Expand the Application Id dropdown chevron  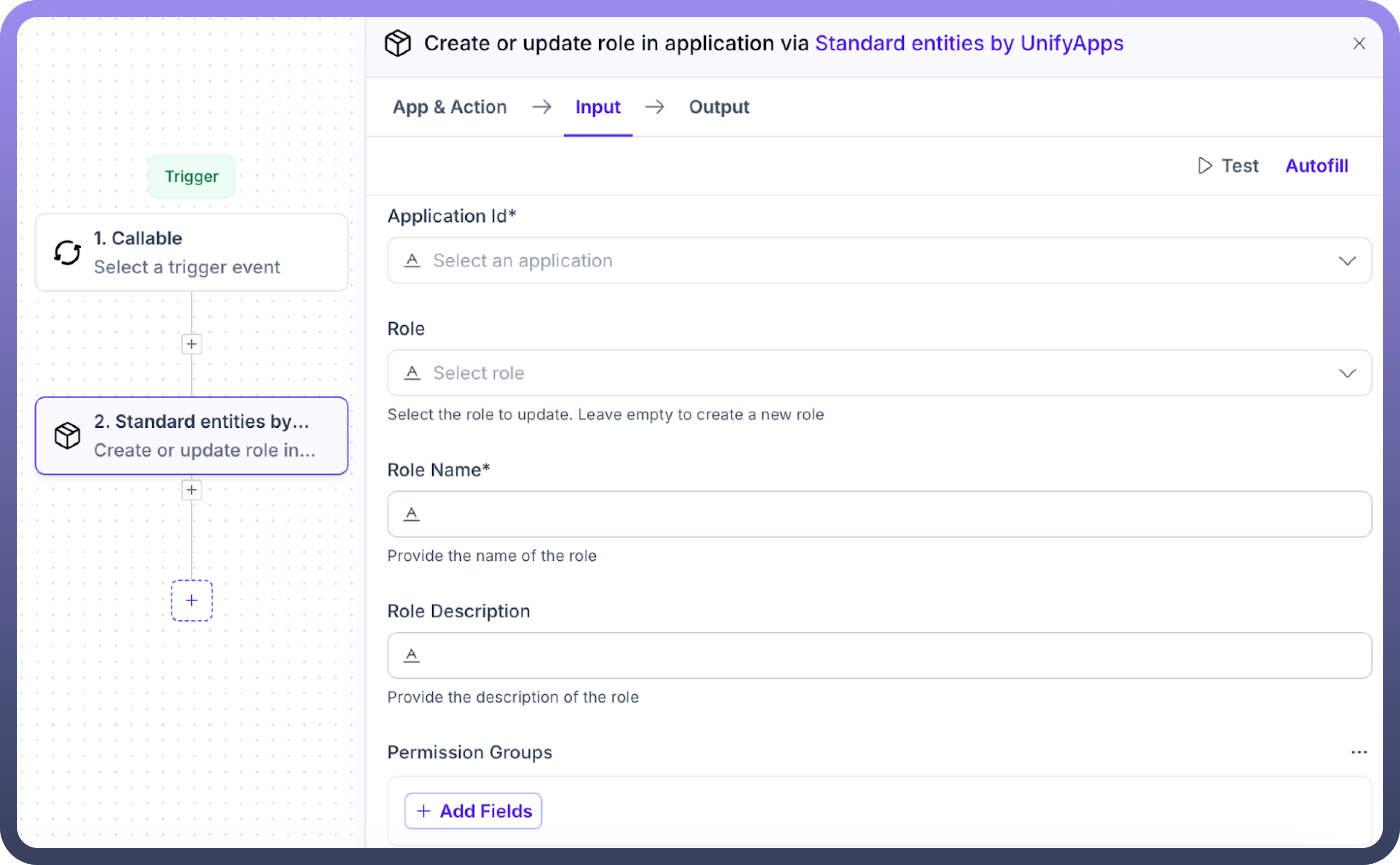click(1347, 261)
